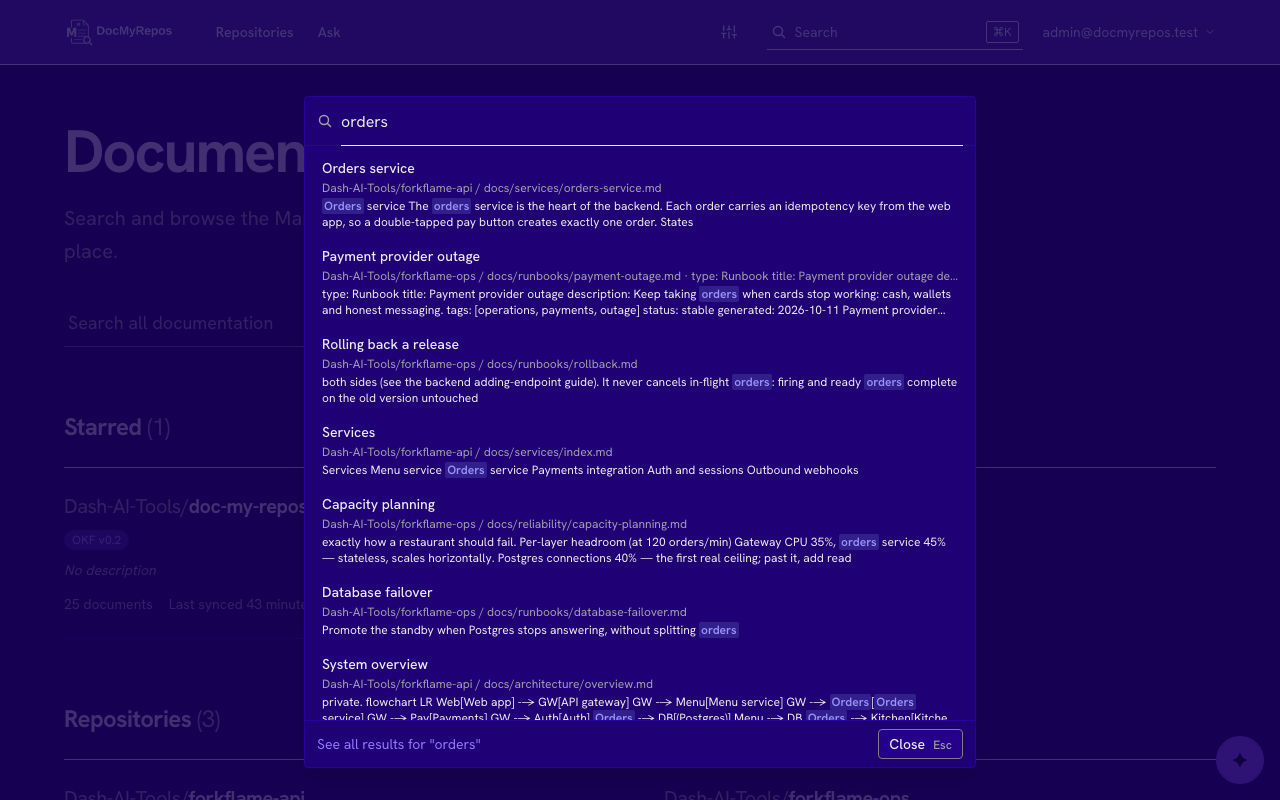
Task: Open the Services result
Action: tap(640, 451)
